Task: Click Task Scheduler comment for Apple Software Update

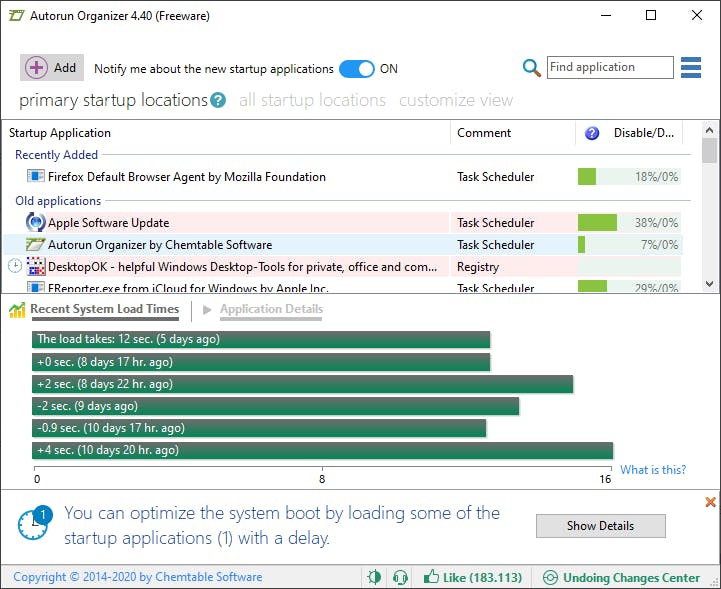Action: [x=495, y=223]
